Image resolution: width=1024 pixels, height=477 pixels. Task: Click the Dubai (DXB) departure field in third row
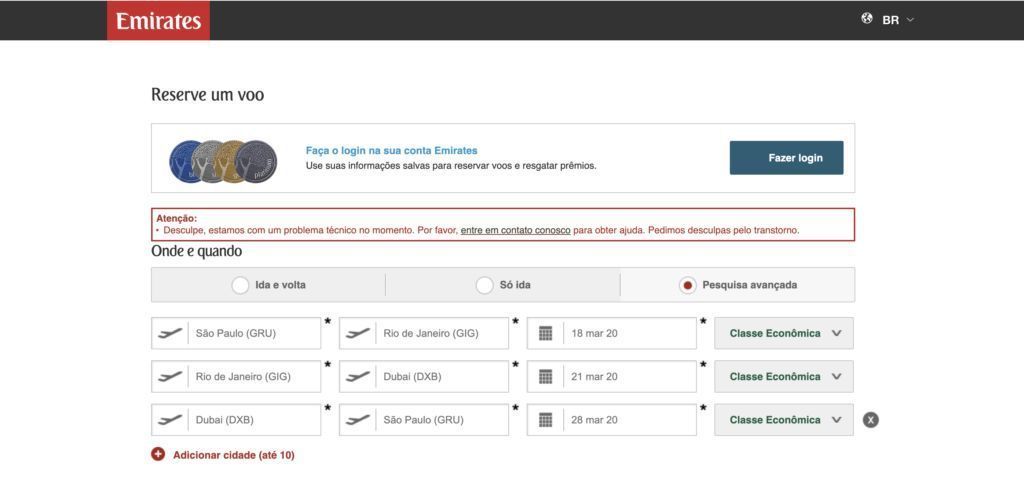point(236,419)
